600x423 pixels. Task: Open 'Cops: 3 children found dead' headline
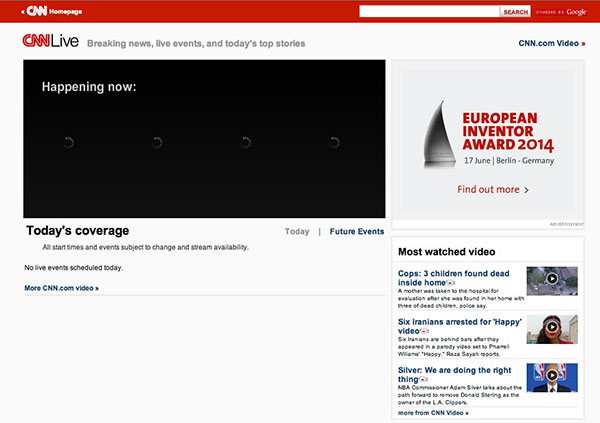coord(453,278)
